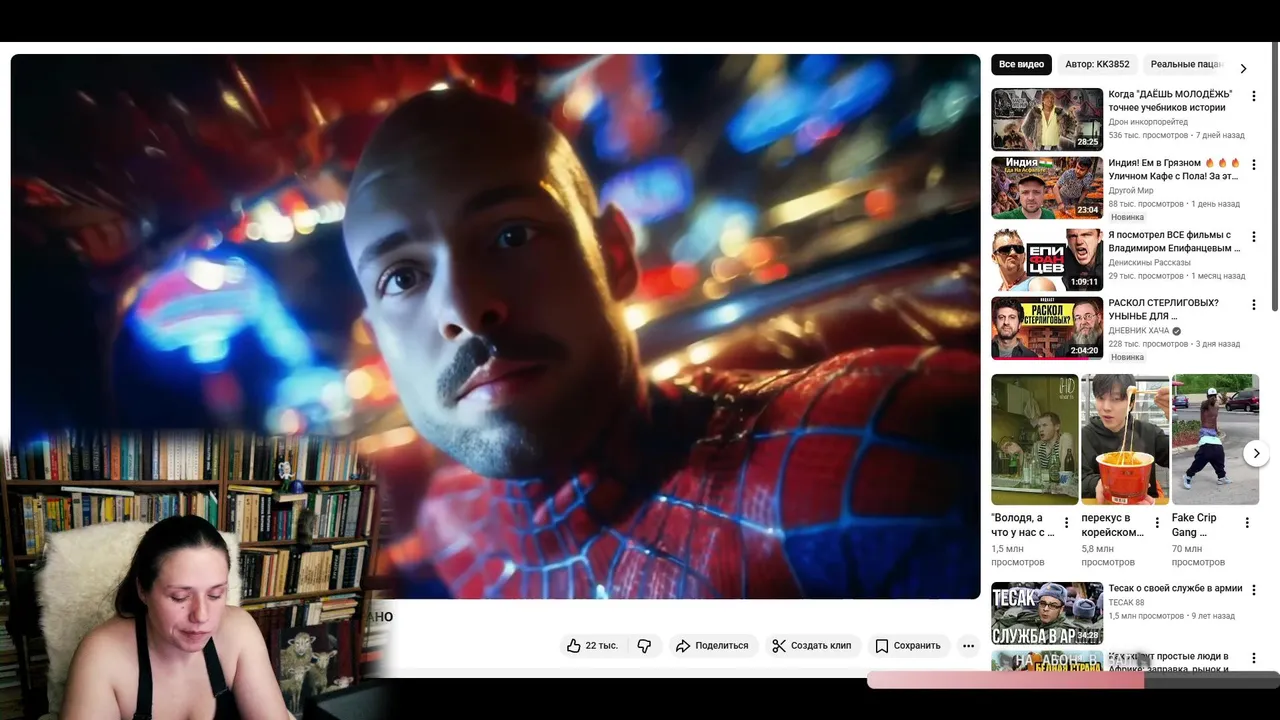The image size is (1280, 720).
Task: Open channel ТЕСАК 88
Action: tap(1126, 603)
